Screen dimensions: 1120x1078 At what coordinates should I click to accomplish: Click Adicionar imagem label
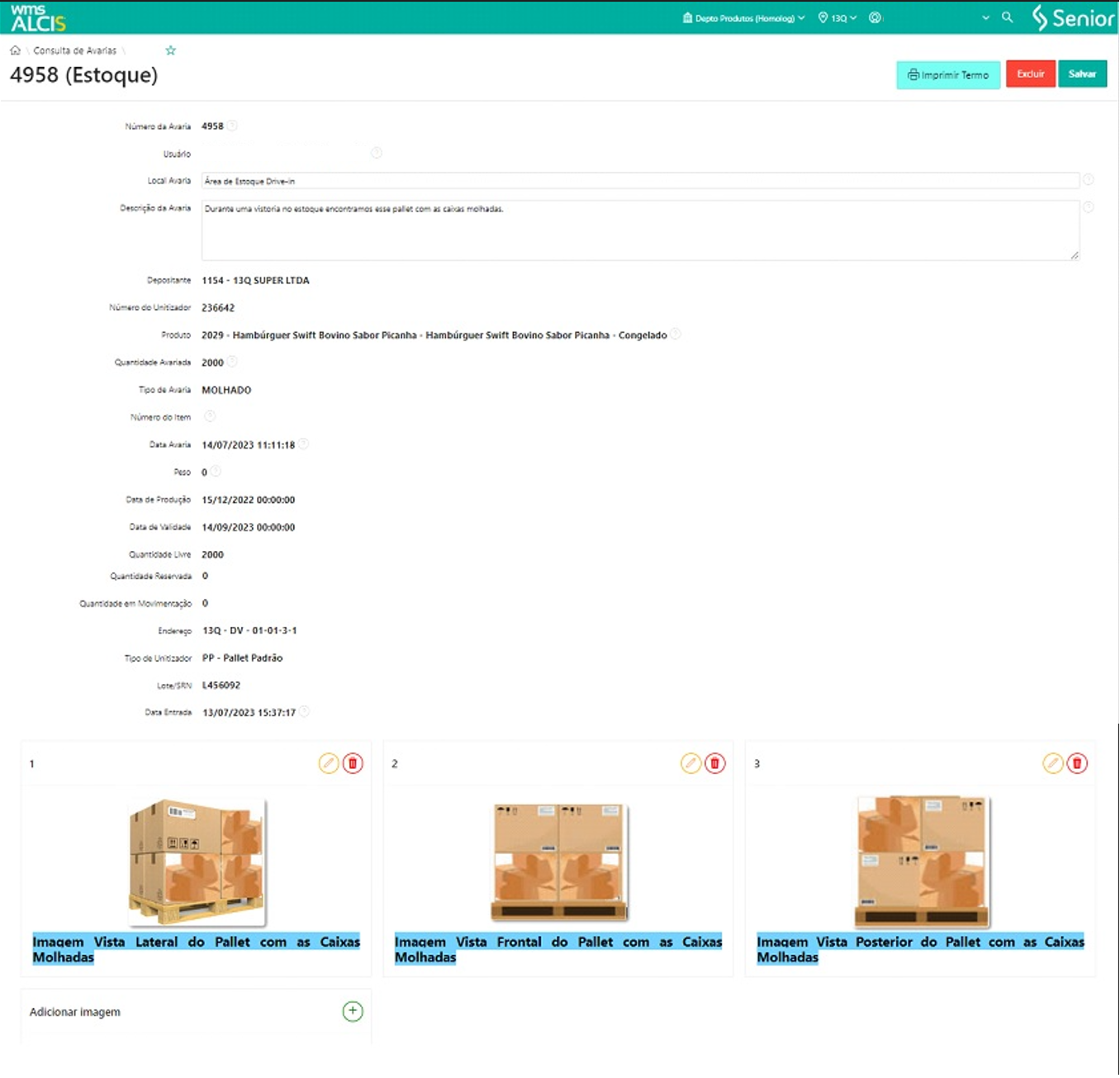[75, 1012]
